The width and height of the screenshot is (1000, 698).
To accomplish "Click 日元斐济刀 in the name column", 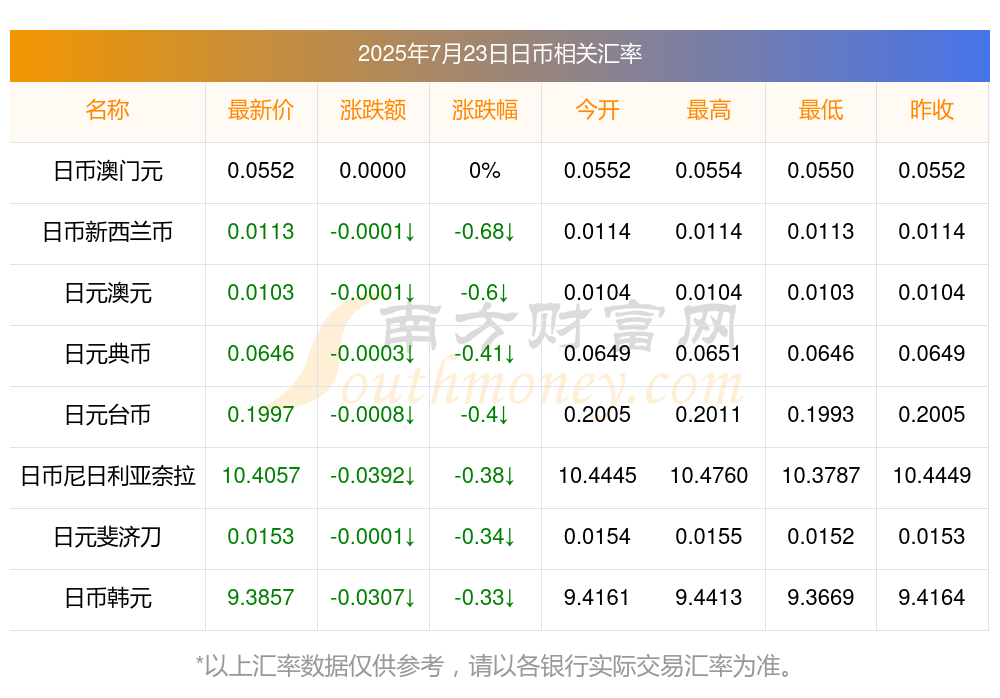I will 108,537.
